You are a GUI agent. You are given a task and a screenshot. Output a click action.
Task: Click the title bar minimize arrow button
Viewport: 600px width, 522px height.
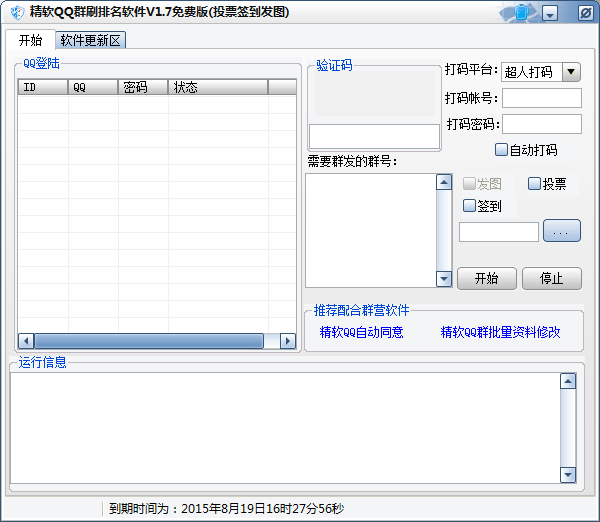point(550,14)
